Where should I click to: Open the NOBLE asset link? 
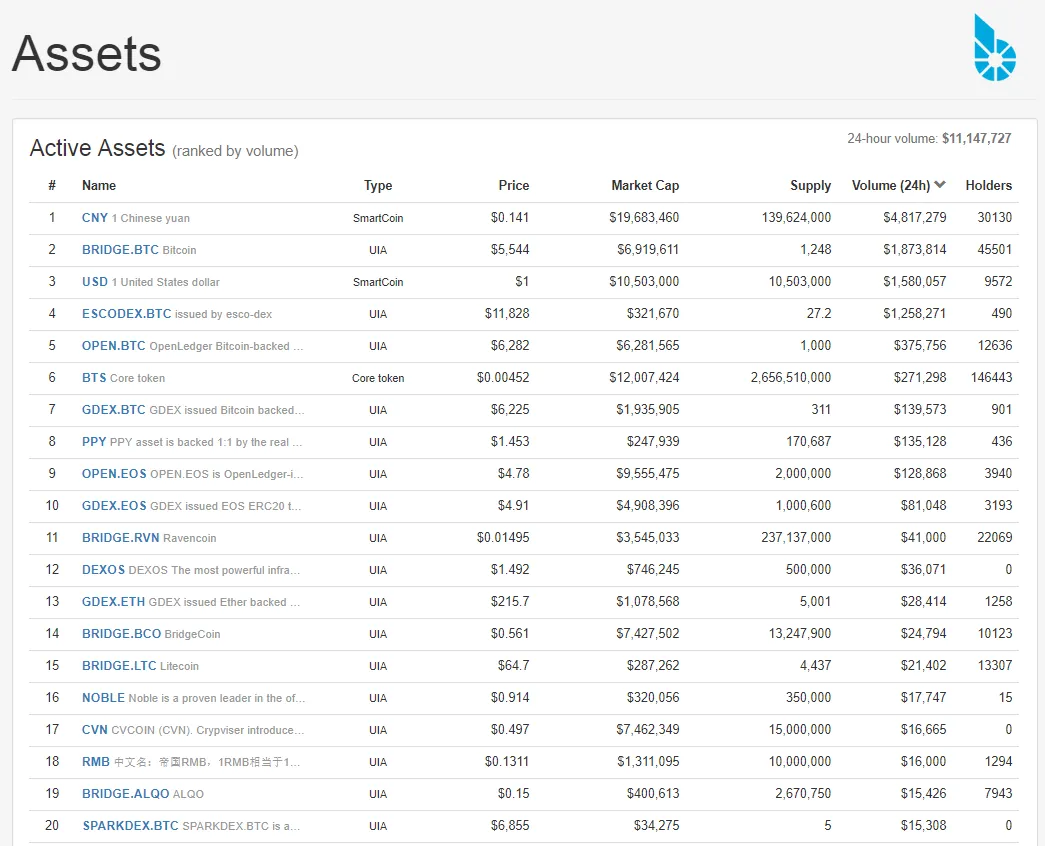pyautogui.click(x=103, y=697)
